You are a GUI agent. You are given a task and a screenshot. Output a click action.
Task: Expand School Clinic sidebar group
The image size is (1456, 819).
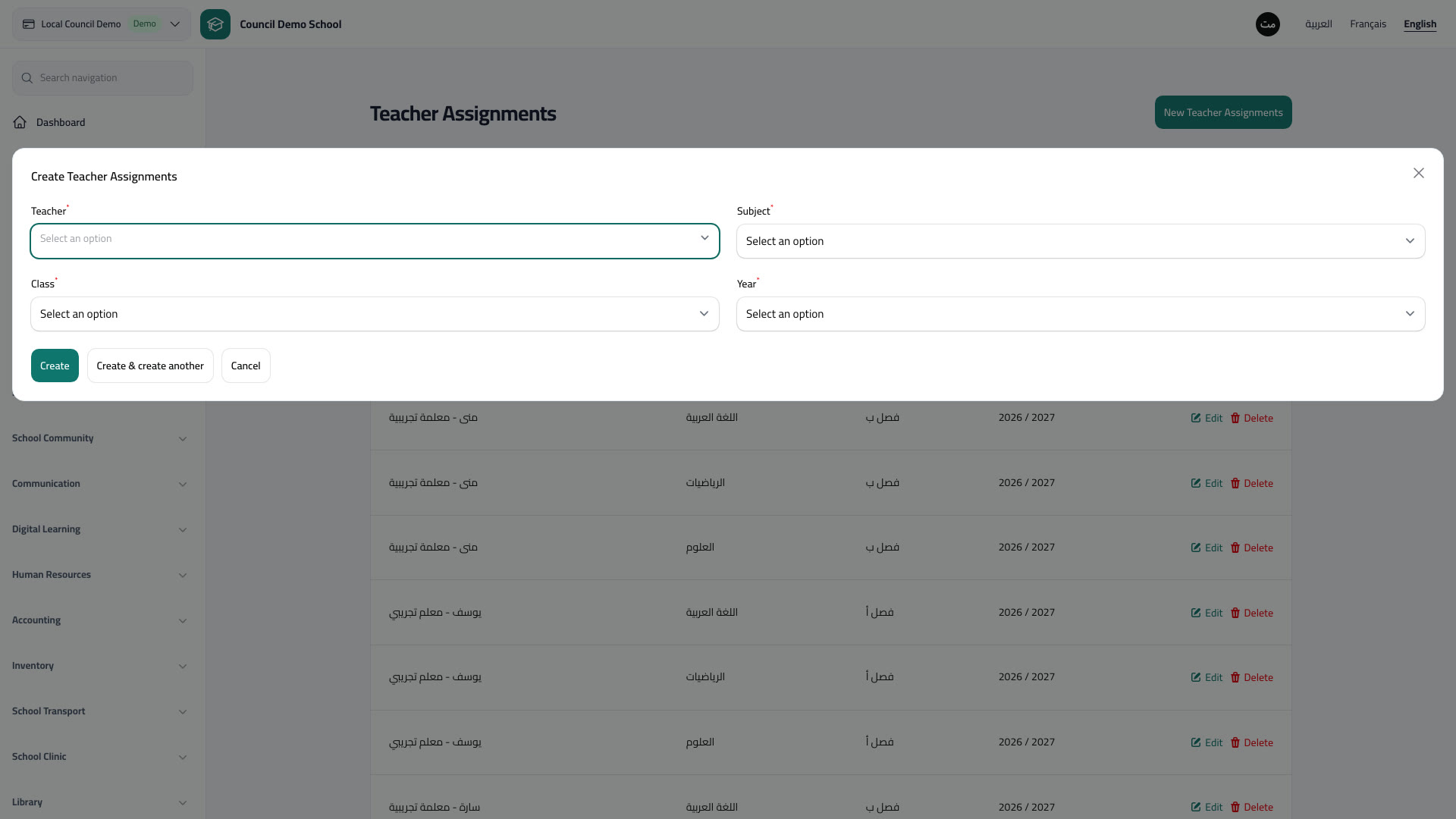click(x=99, y=757)
